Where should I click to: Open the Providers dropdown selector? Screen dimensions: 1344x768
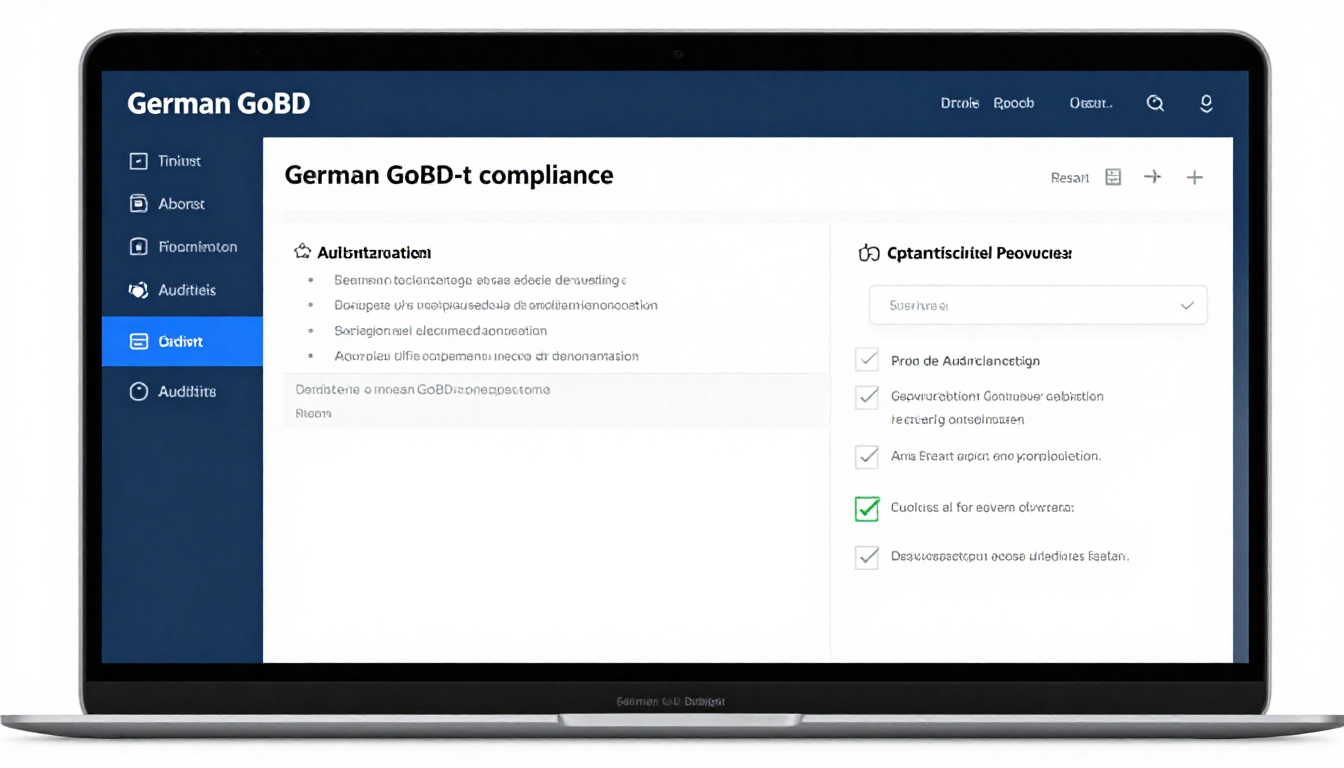click(x=1037, y=305)
